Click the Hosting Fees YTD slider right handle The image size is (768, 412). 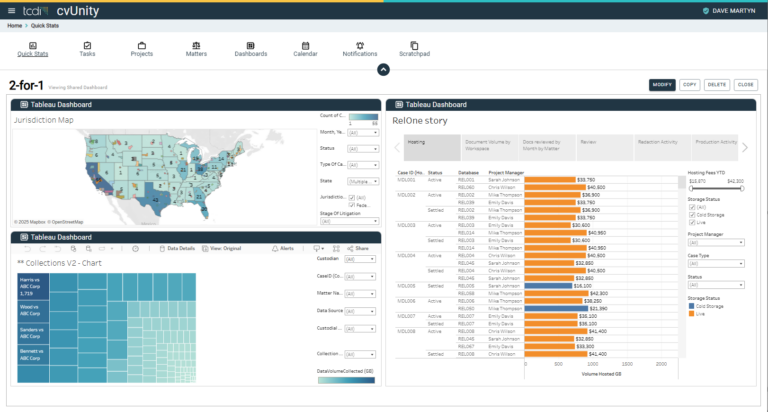pyautogui.click(x=743, y=188)
